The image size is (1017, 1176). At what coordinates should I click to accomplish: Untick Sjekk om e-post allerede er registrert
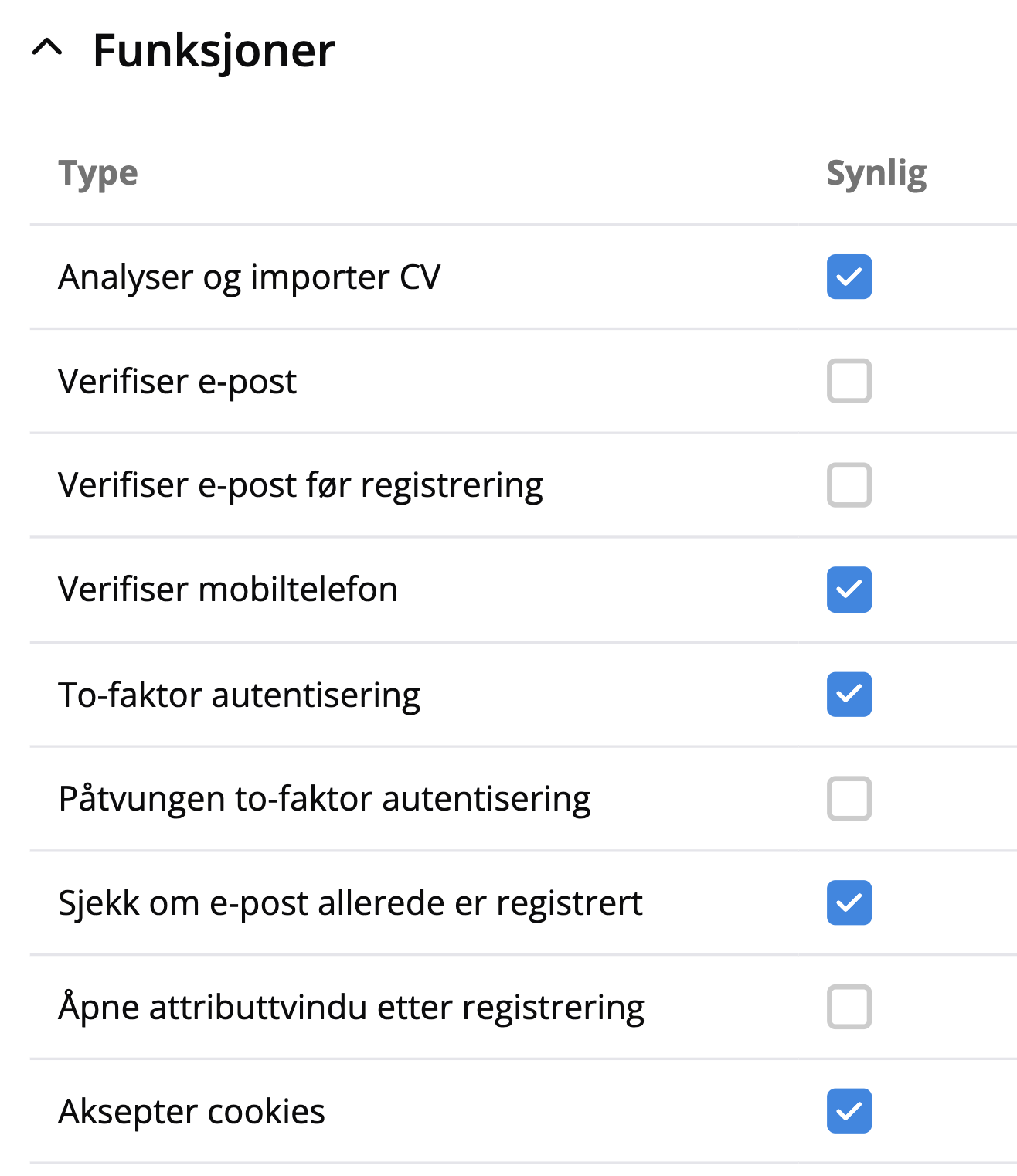coord(849,902)
